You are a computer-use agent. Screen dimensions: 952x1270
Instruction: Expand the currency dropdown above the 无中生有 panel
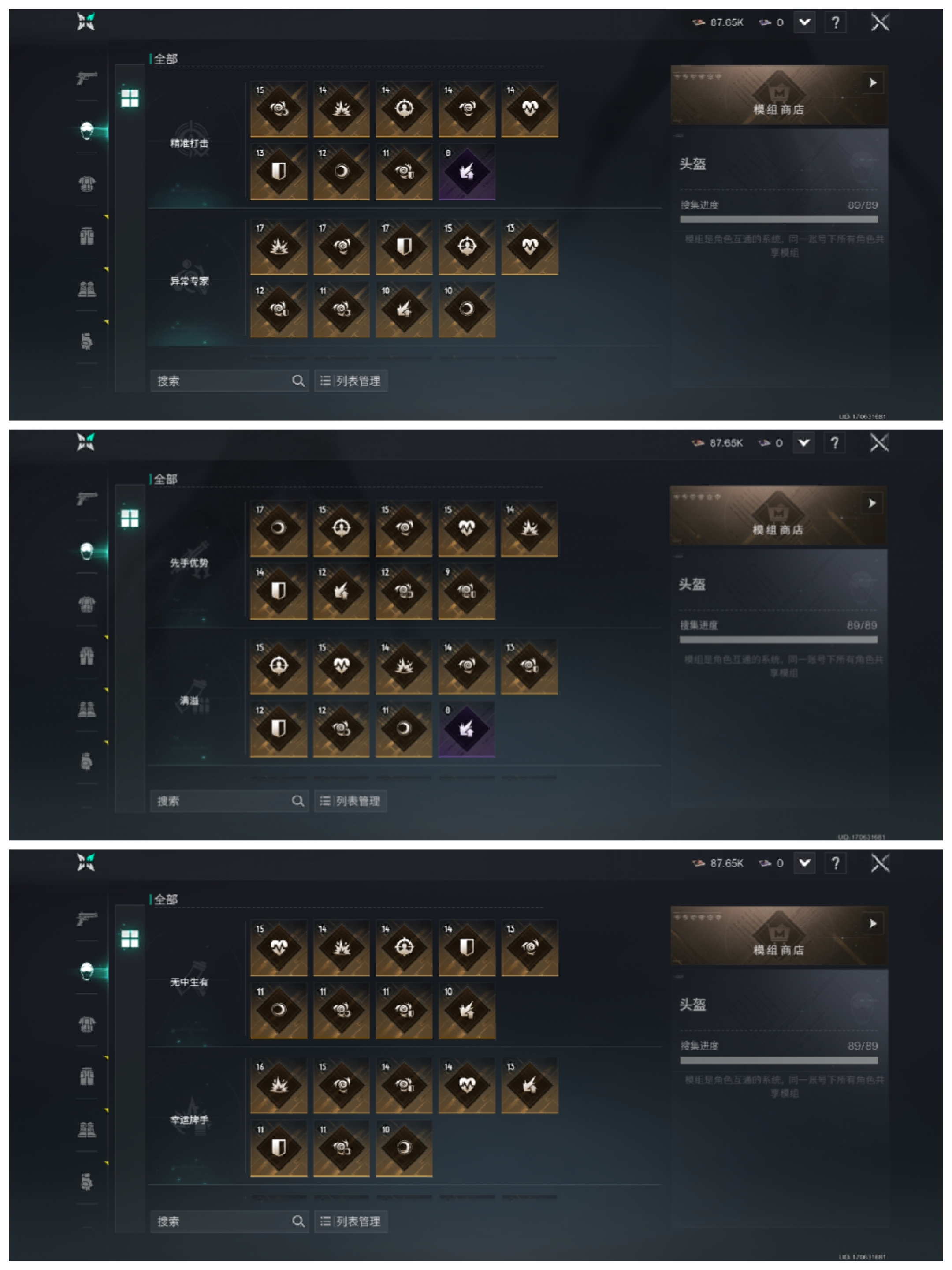[x=804, y=863]
